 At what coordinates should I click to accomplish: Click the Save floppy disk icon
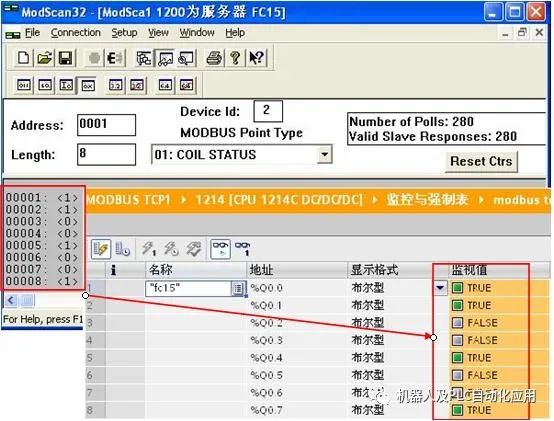pos(65,58)
